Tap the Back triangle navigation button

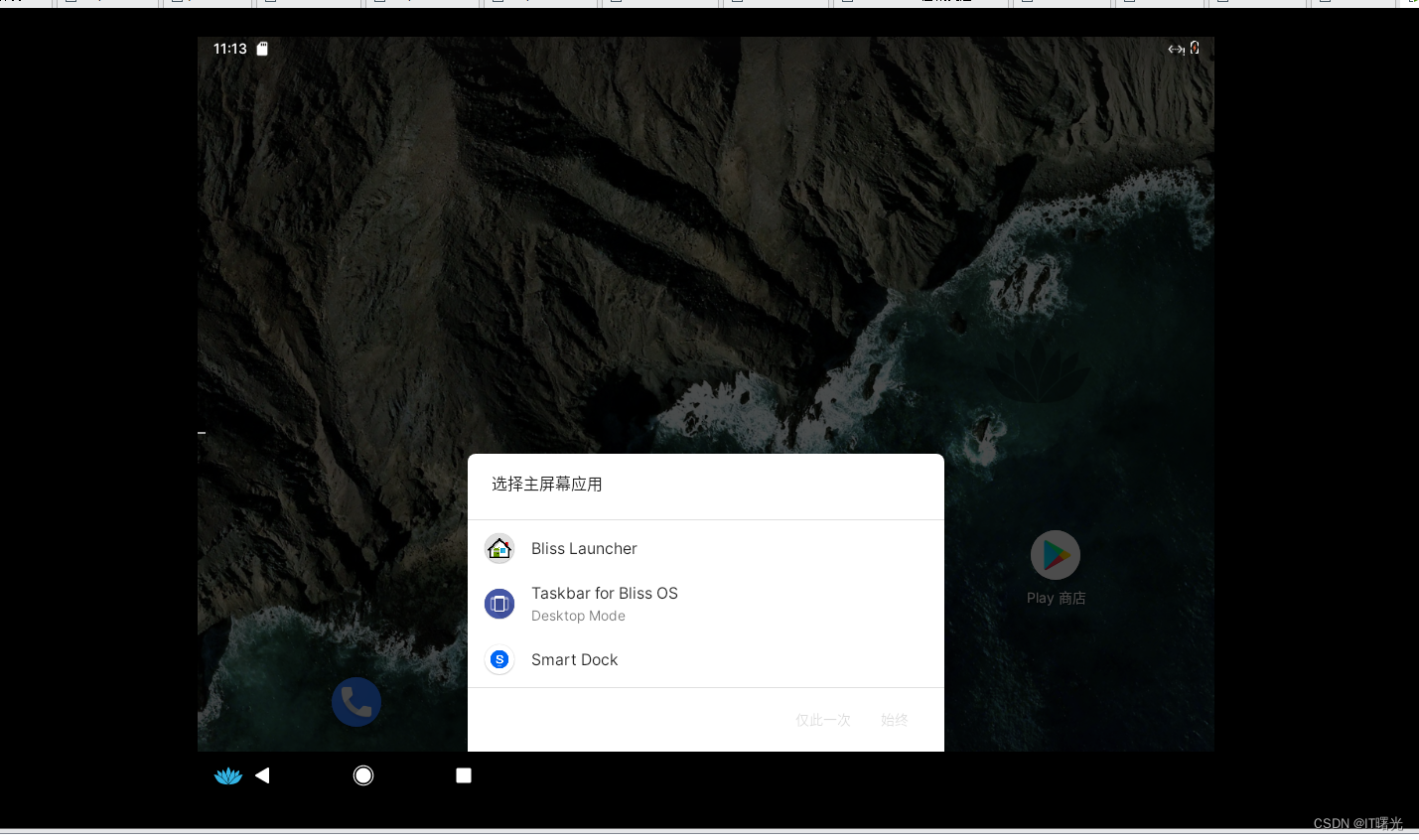(262, 775)
